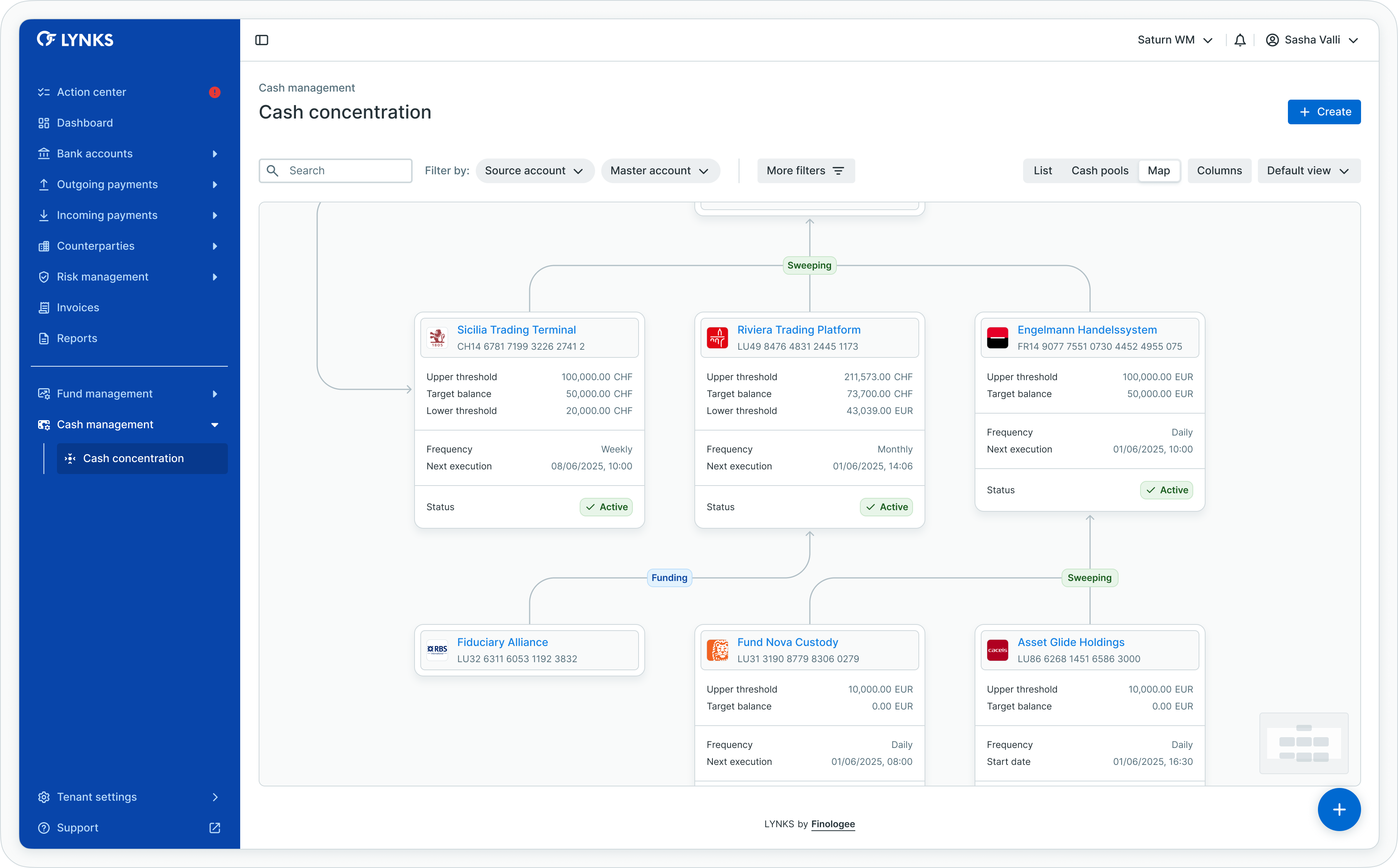Open the notifications bell
The width and height of the screenshot is (1398, 868).
pos(1240,40)
